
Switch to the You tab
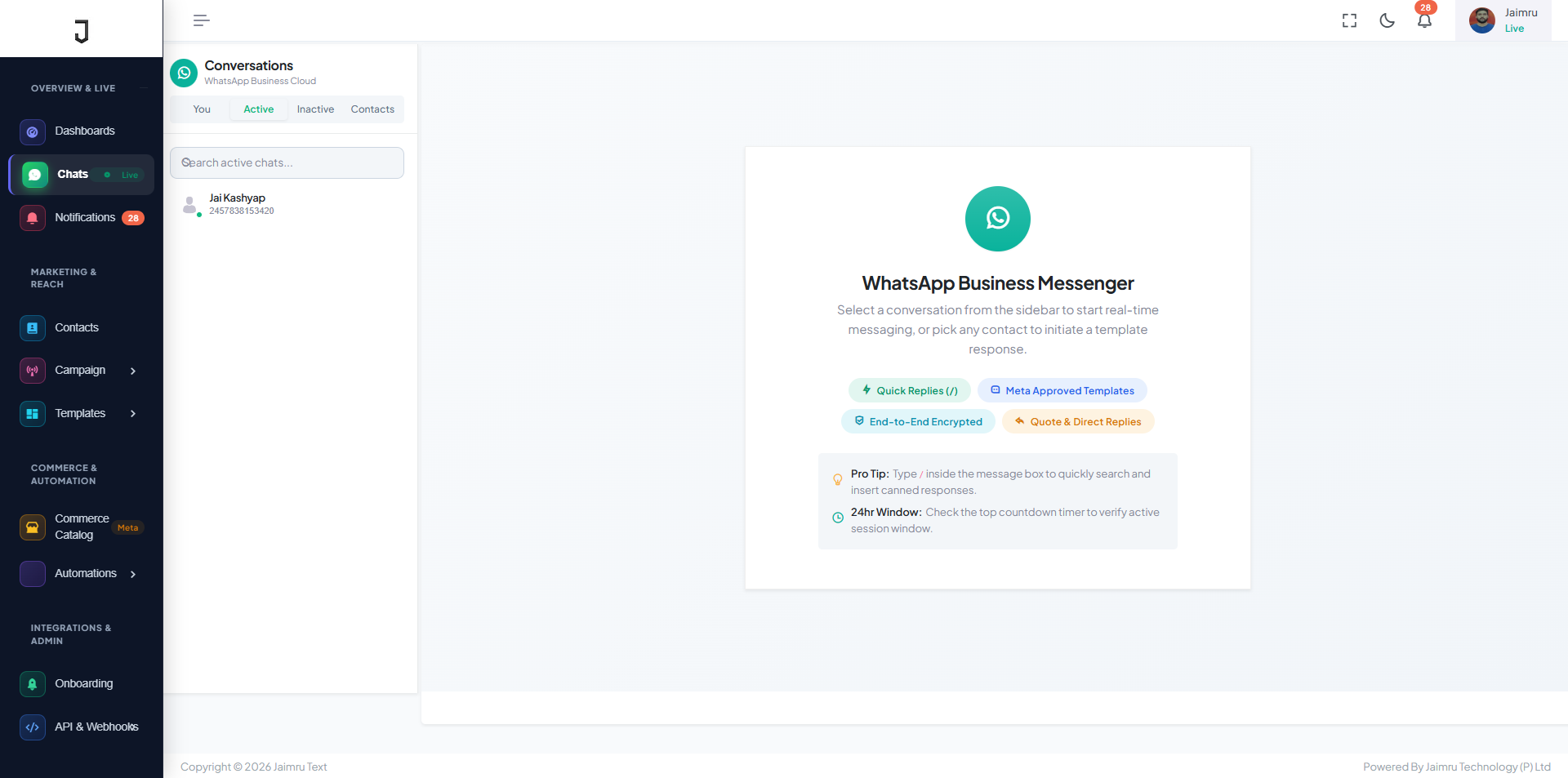(202, 109)
